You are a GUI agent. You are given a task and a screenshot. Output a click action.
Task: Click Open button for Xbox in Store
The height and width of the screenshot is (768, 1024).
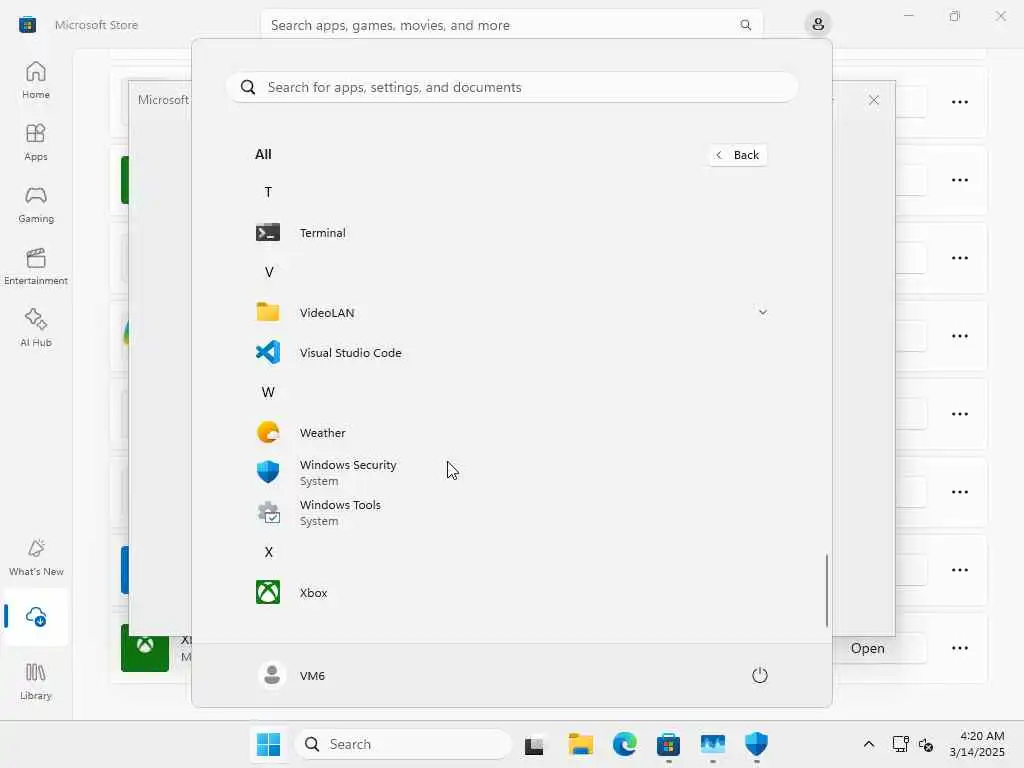point(867,648)
